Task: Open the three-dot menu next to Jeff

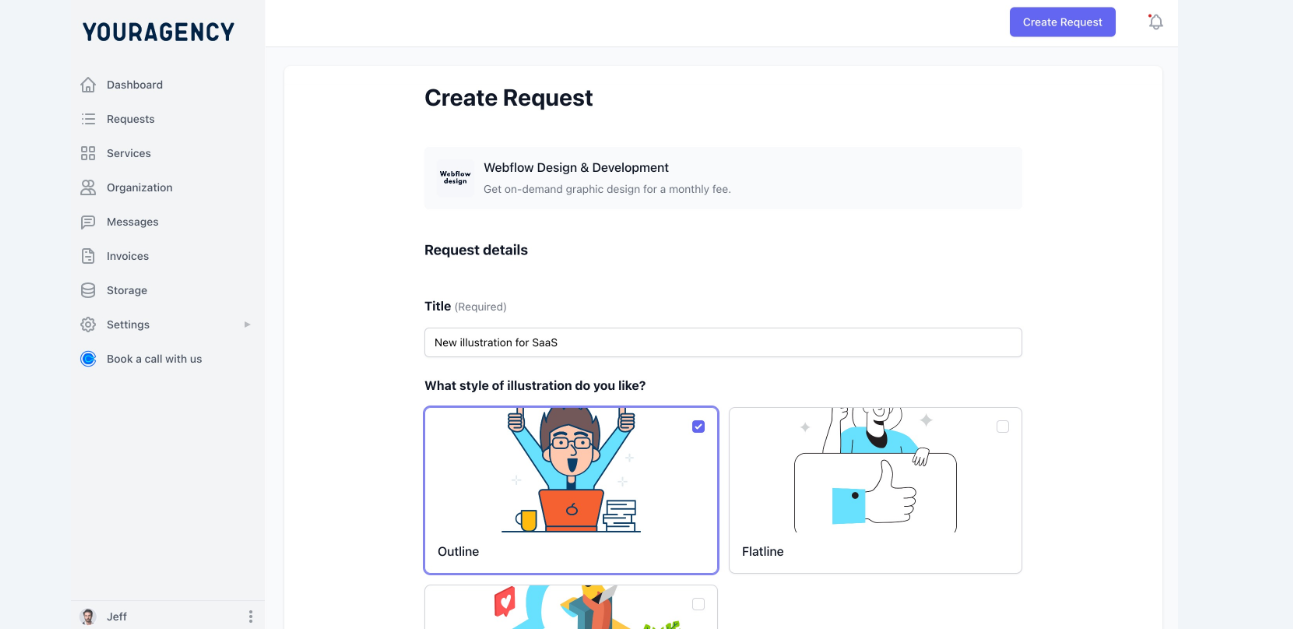Action: (x=250, y=617)
